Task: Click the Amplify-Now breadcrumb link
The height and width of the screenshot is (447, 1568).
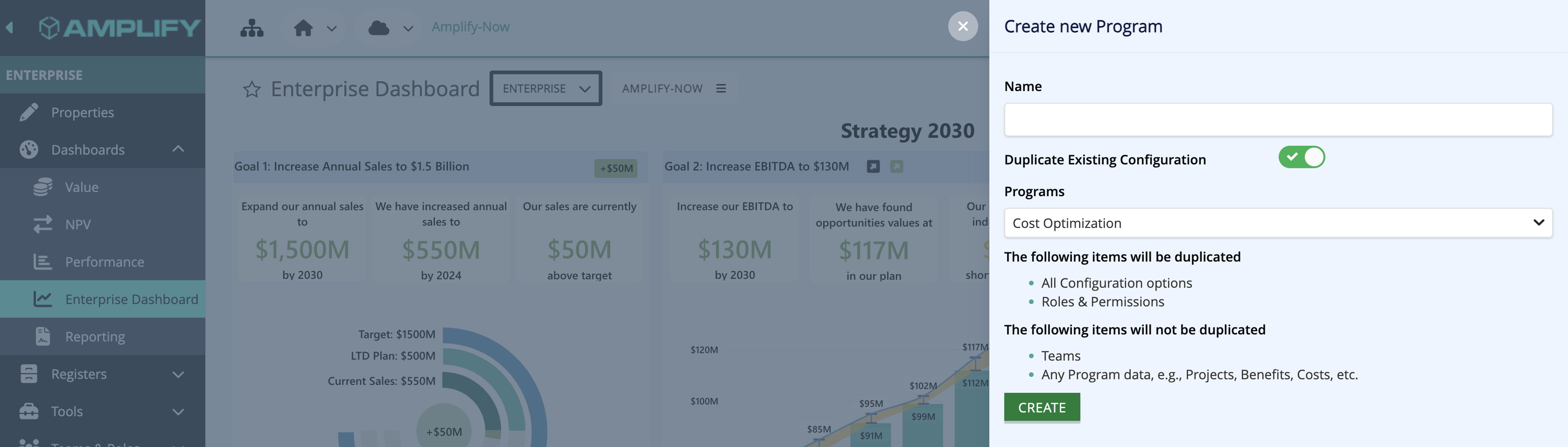Action: [470, 27]
